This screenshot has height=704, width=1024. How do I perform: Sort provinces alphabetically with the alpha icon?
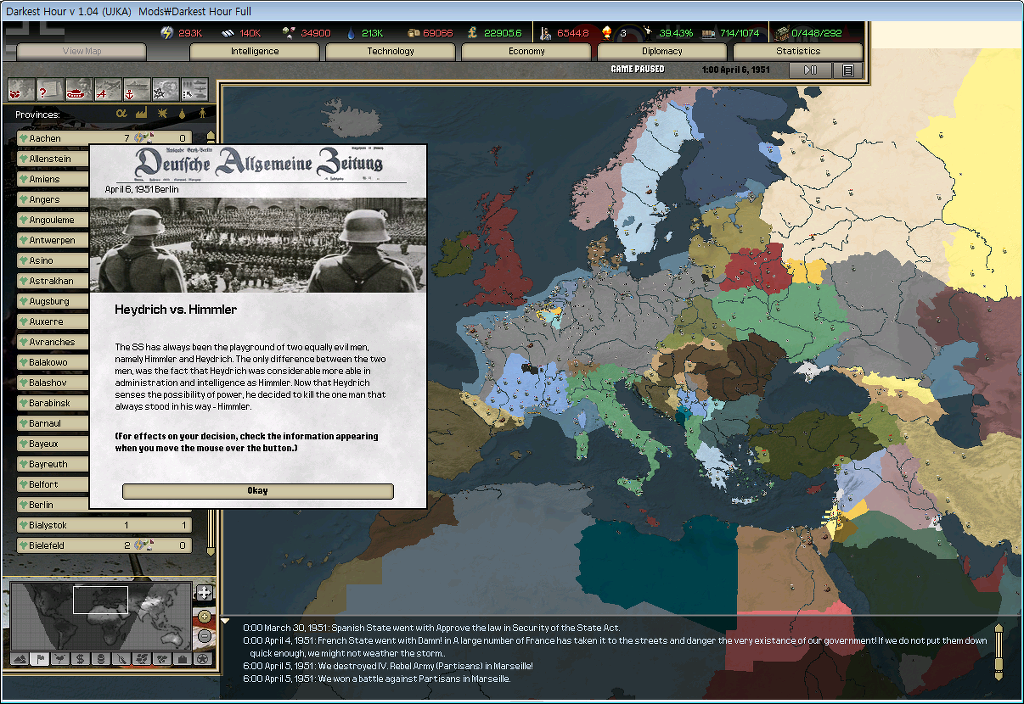pos(121,114)
